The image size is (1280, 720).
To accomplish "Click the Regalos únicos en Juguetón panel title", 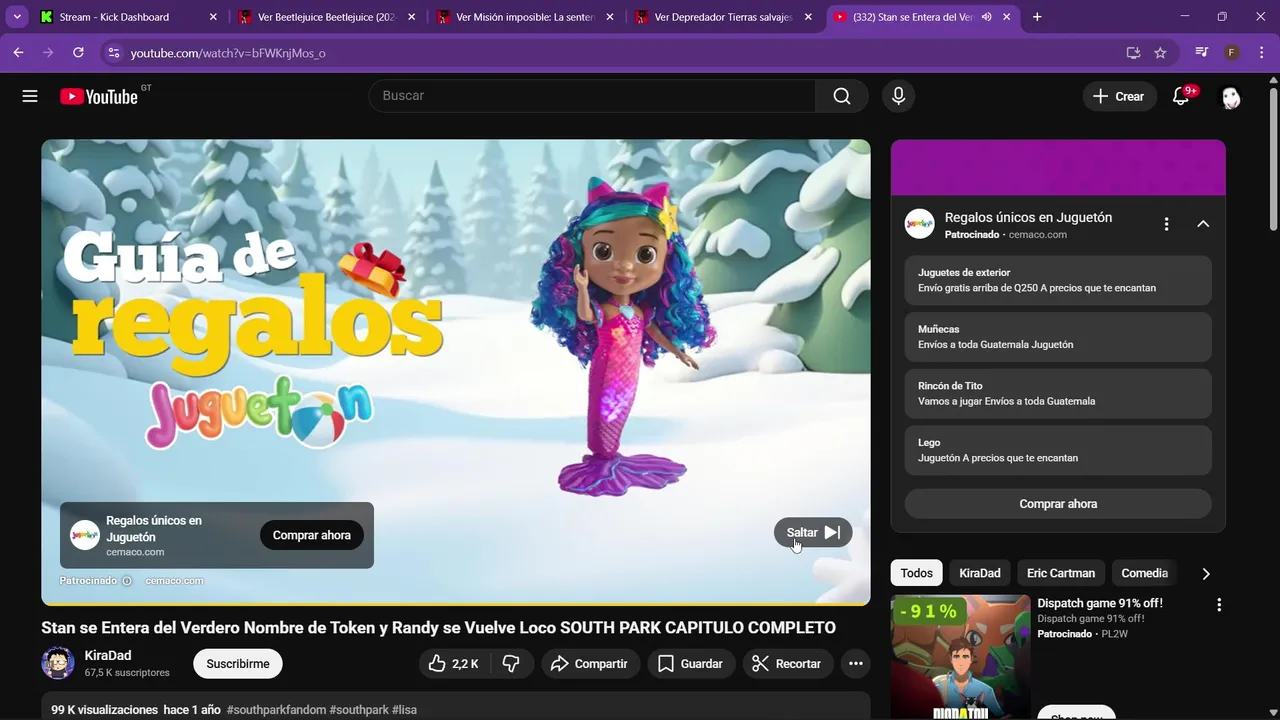I will [x=1028, y=217].
